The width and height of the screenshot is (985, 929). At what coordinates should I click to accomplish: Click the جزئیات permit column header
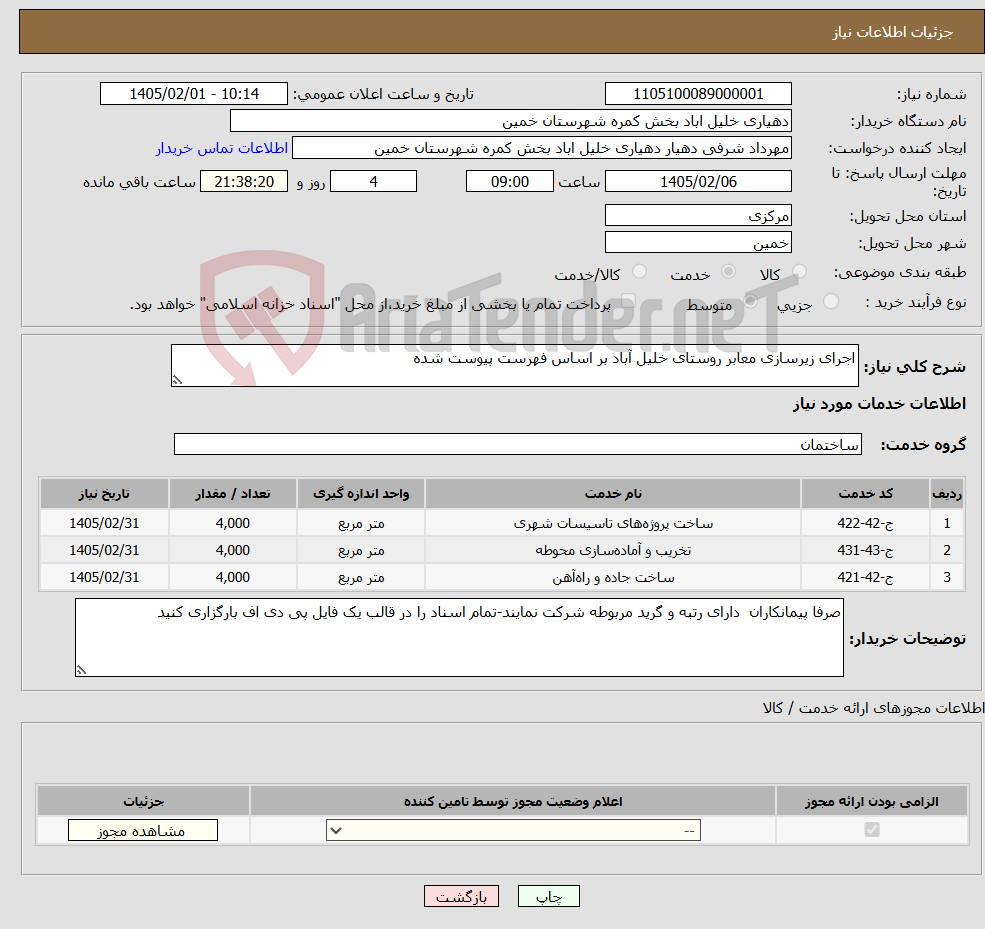[143, 801]
